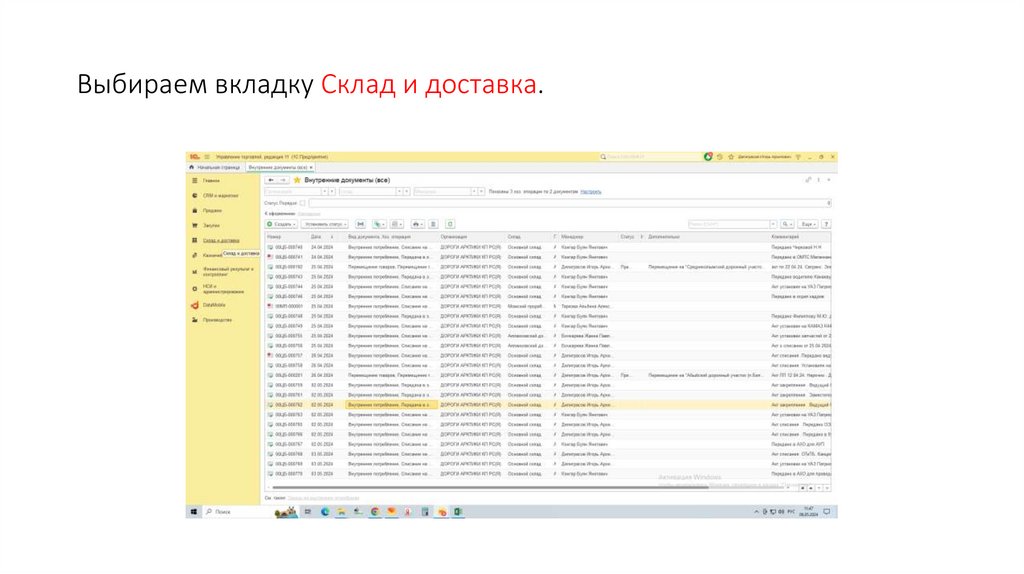Open the Продажи section
This screenshot has width=1024, height=574.
click(x=212, y=210)
